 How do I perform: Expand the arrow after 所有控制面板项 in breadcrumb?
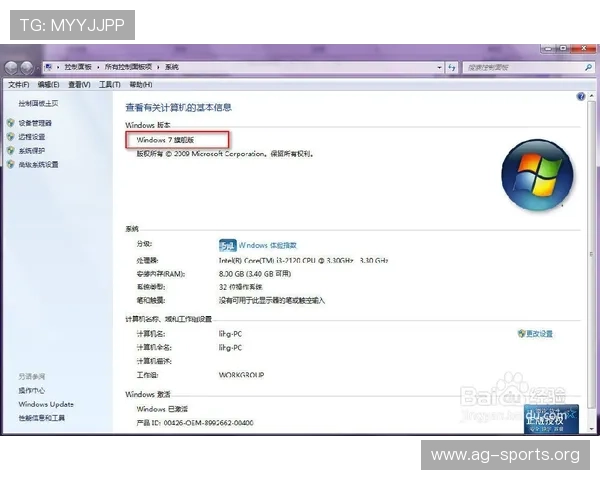(158, 67)
